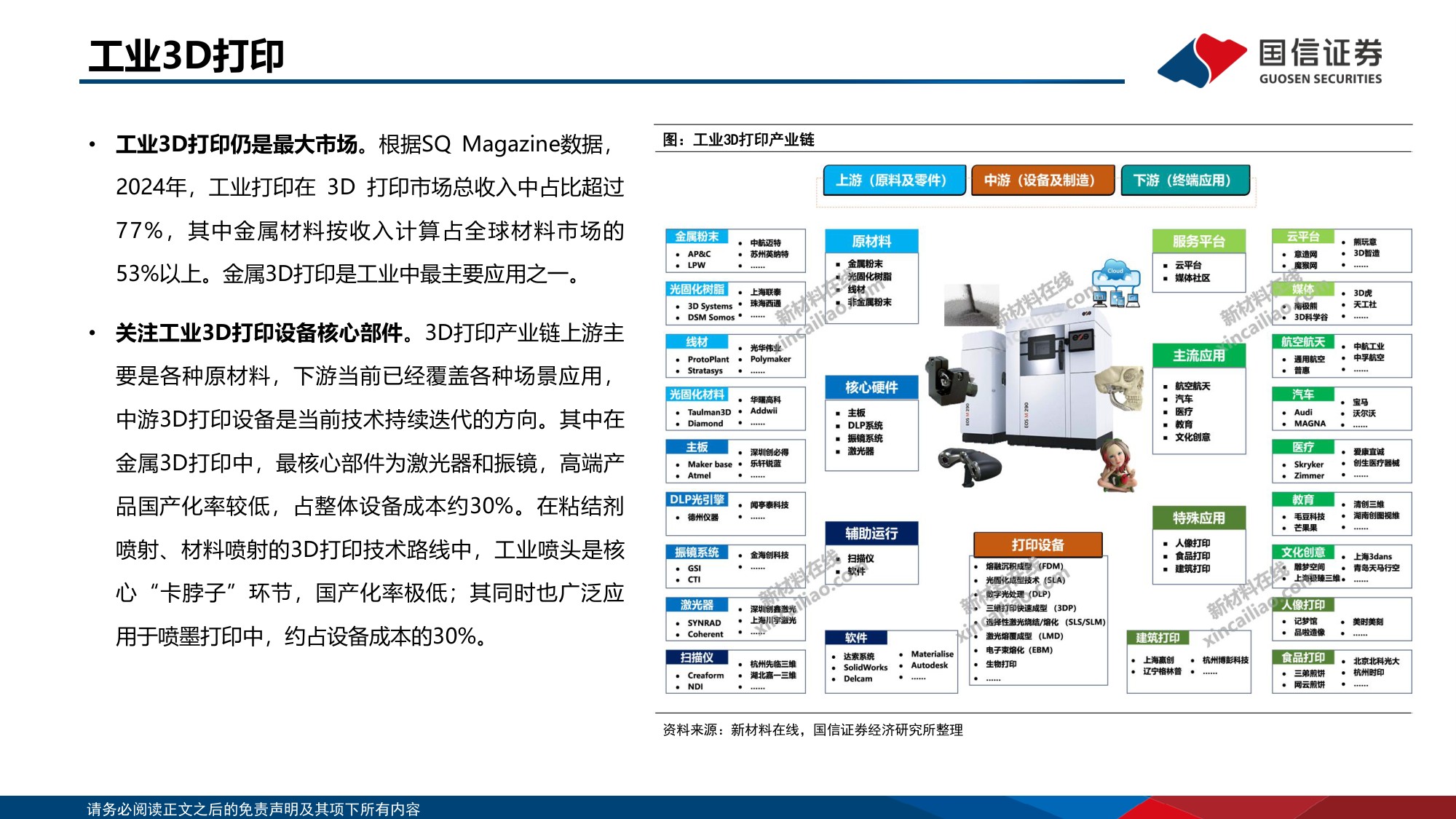Click the Autodesk entry
This screenshot has height=819, width=1456.
click(x=930, y=665)
